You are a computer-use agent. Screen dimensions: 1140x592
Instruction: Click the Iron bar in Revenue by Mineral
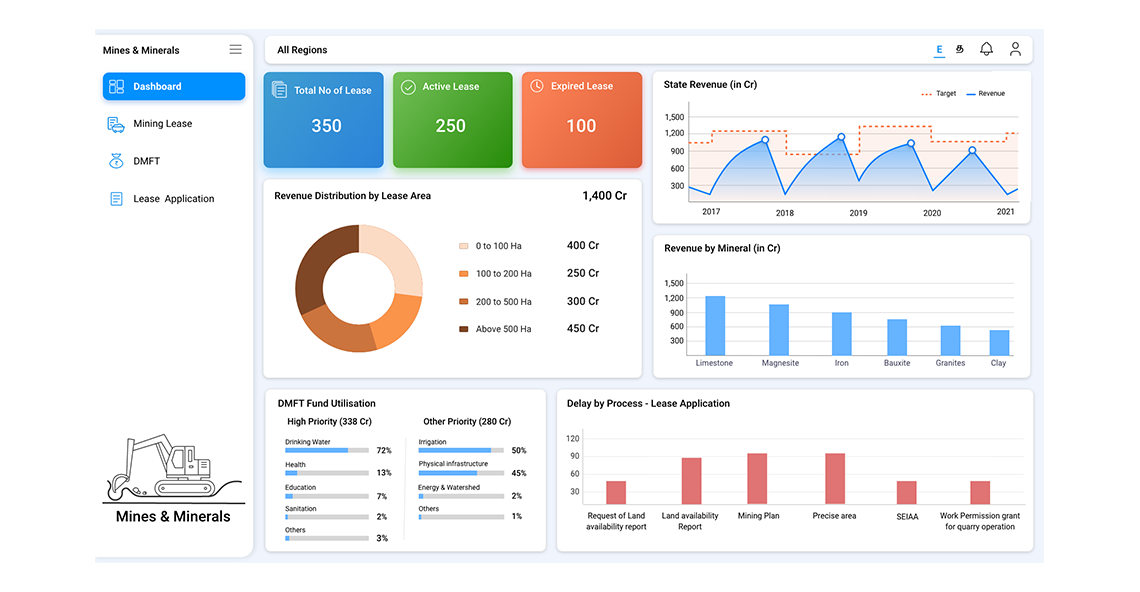tap(841, 334)
